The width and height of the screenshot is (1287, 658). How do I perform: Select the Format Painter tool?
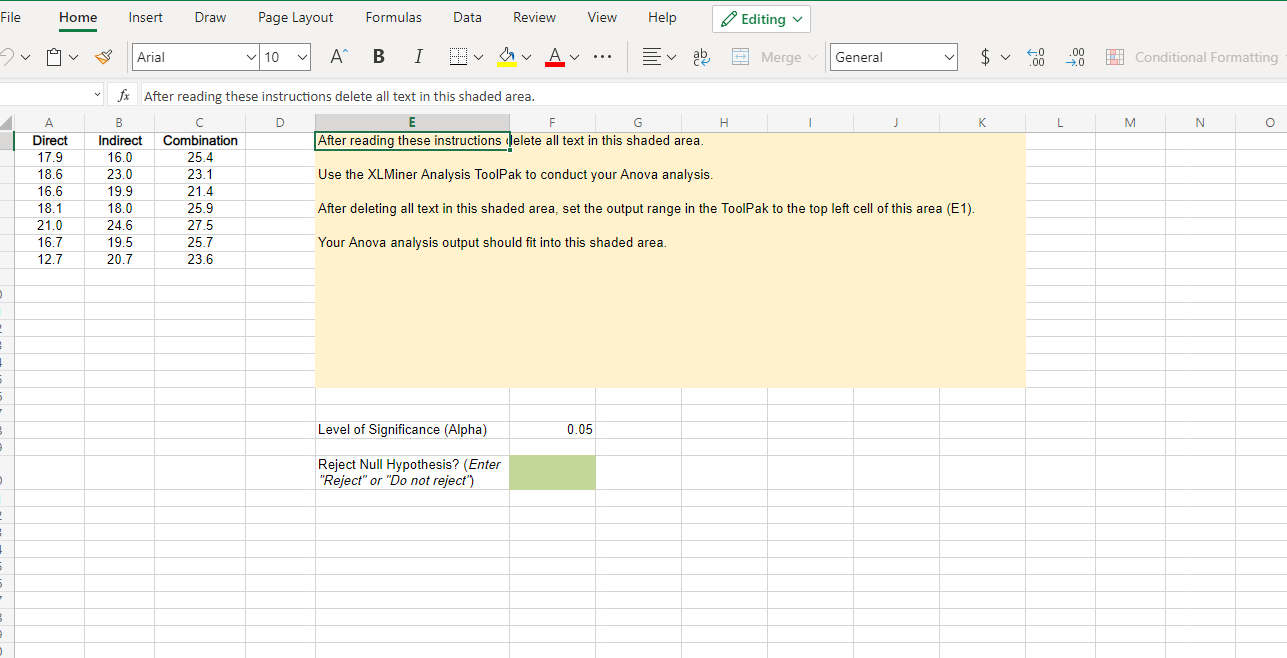pyautogui.click(x=103, y=57)
